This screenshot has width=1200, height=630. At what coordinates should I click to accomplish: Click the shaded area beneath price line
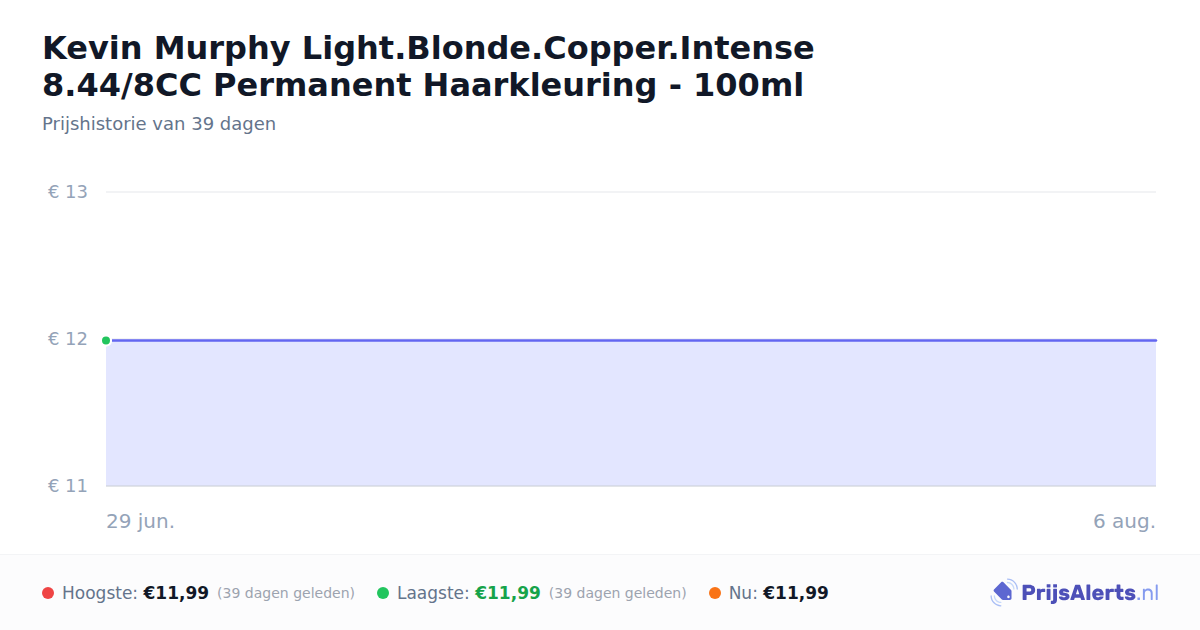631,414
